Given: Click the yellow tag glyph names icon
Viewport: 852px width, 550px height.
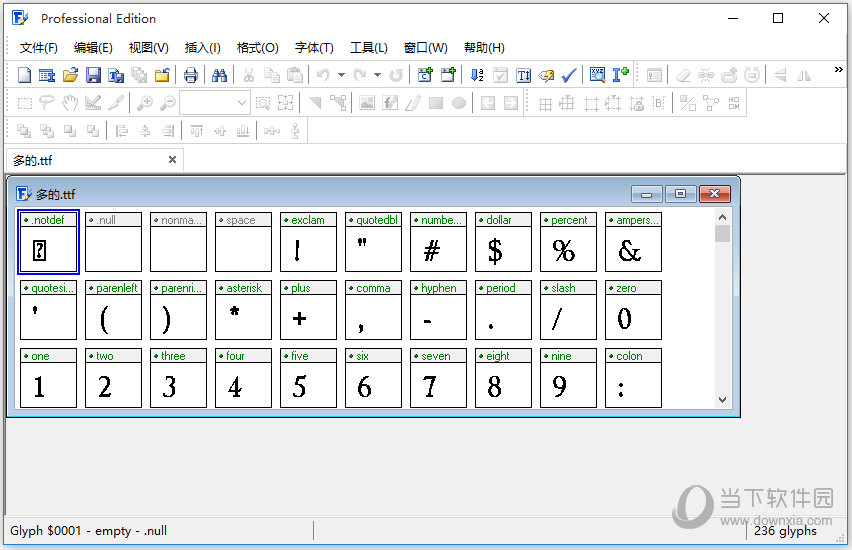Looking at the screenshot, I should pyautogui.click(x=546, y=75).
